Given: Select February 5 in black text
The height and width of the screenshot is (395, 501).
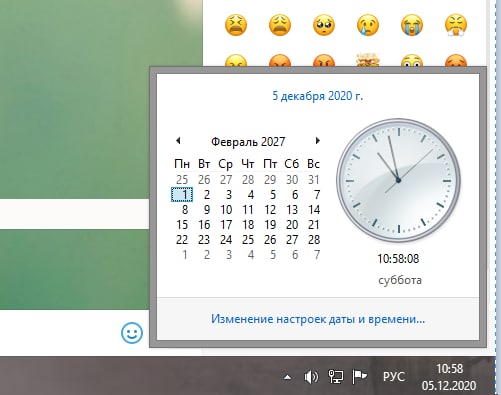Looking at the screenshot, I should coord(273,195).
